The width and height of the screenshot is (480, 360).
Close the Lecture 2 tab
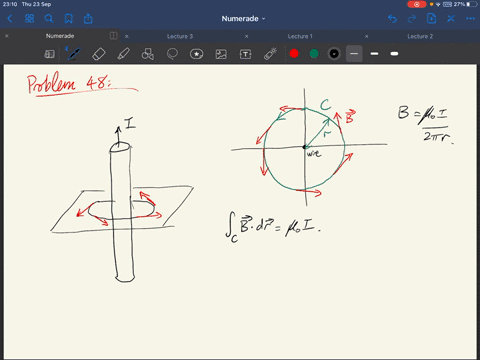pos(367,36)
